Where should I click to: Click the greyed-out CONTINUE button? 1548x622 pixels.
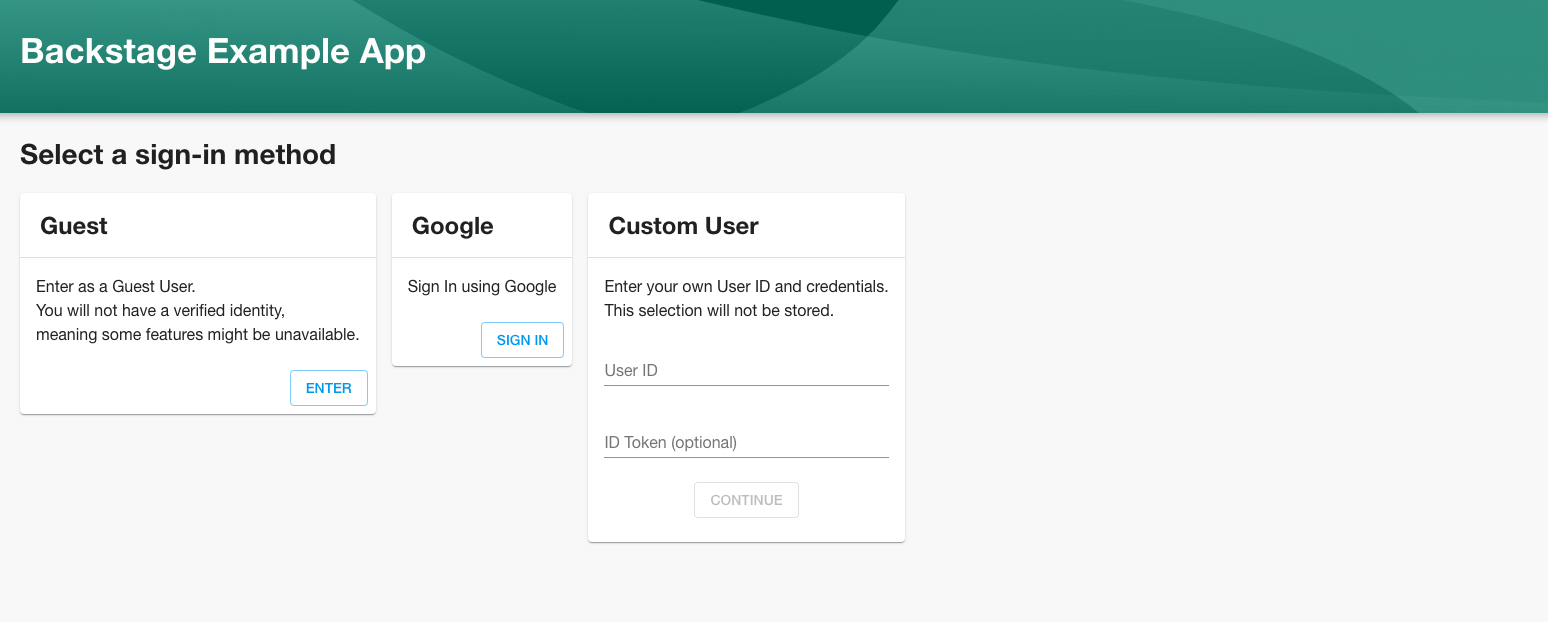point(746,500)
